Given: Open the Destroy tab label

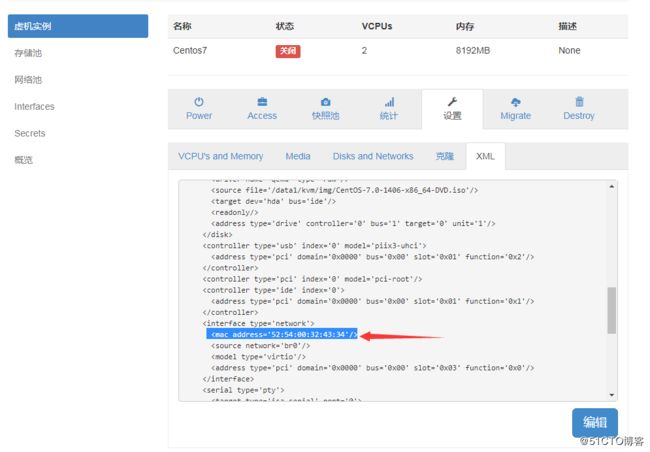Looking at the screenshot, I should click(579, 116).
